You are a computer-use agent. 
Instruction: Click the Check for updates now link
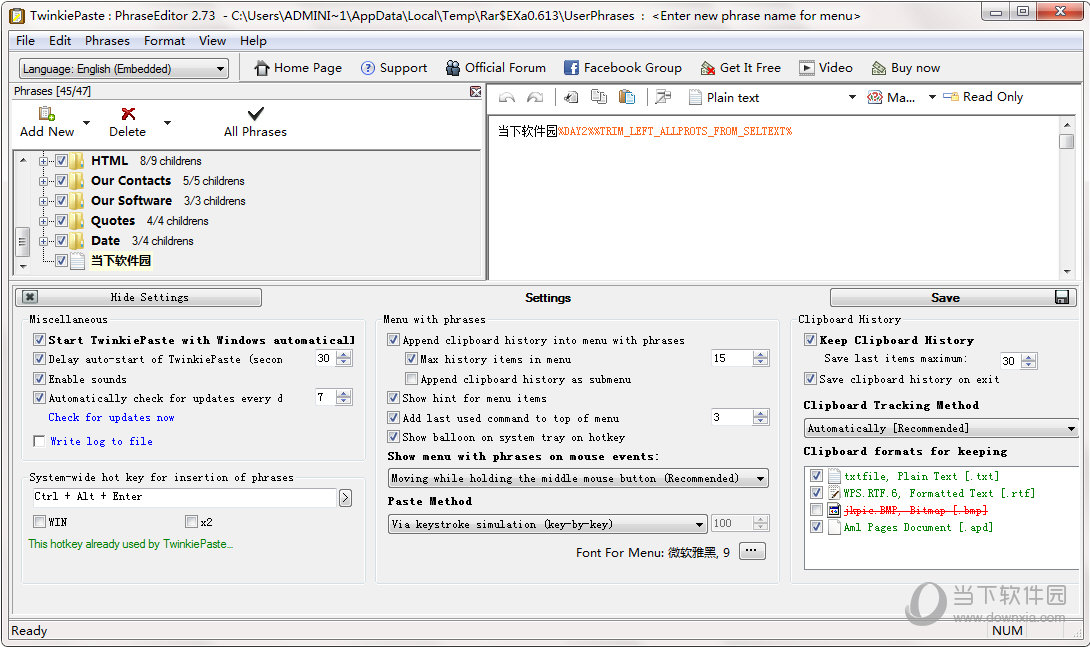coord(111,418)
